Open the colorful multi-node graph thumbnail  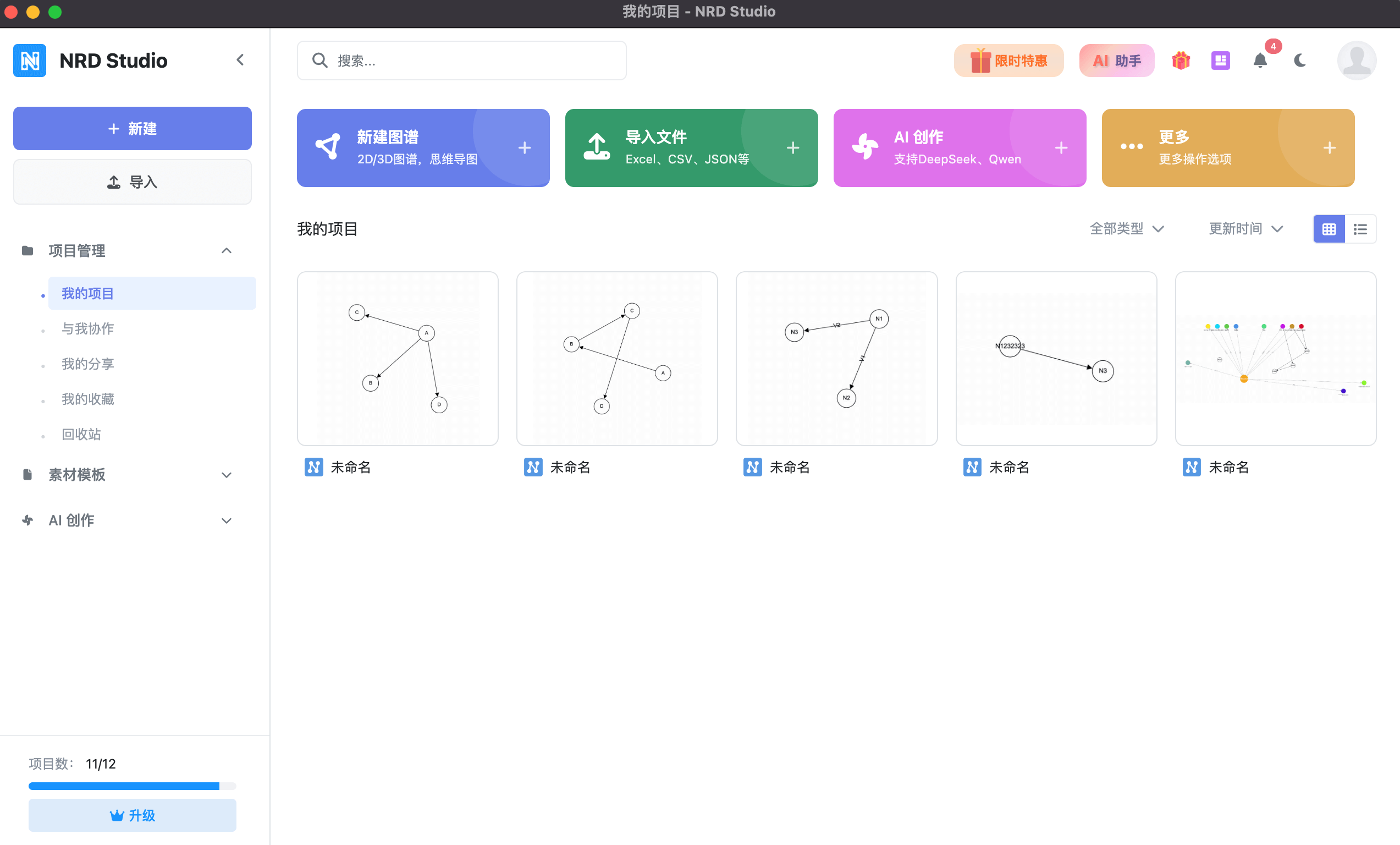[1275, 359]
